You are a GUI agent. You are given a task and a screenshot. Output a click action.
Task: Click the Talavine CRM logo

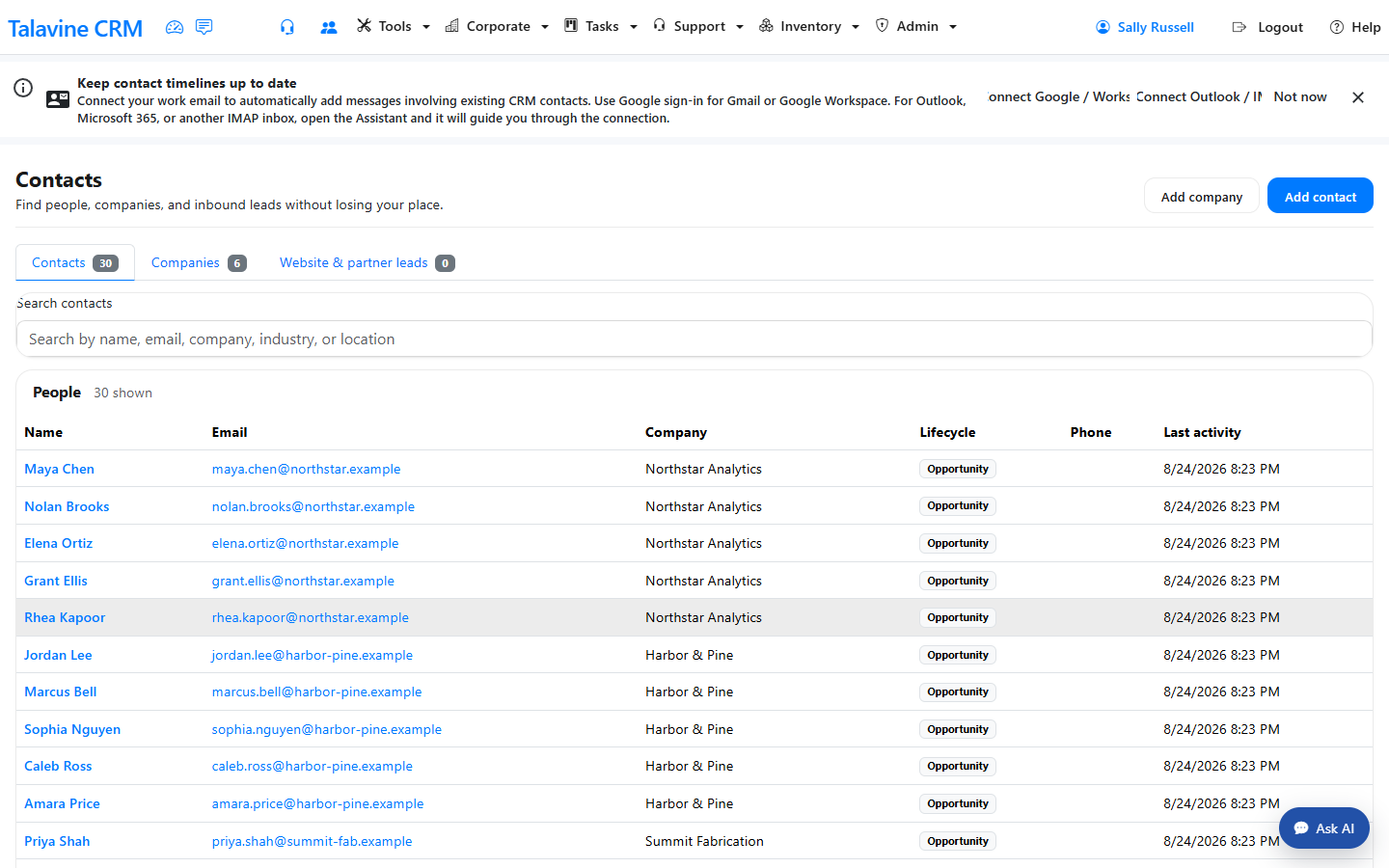pyautogui.click(x=75, y=28)
